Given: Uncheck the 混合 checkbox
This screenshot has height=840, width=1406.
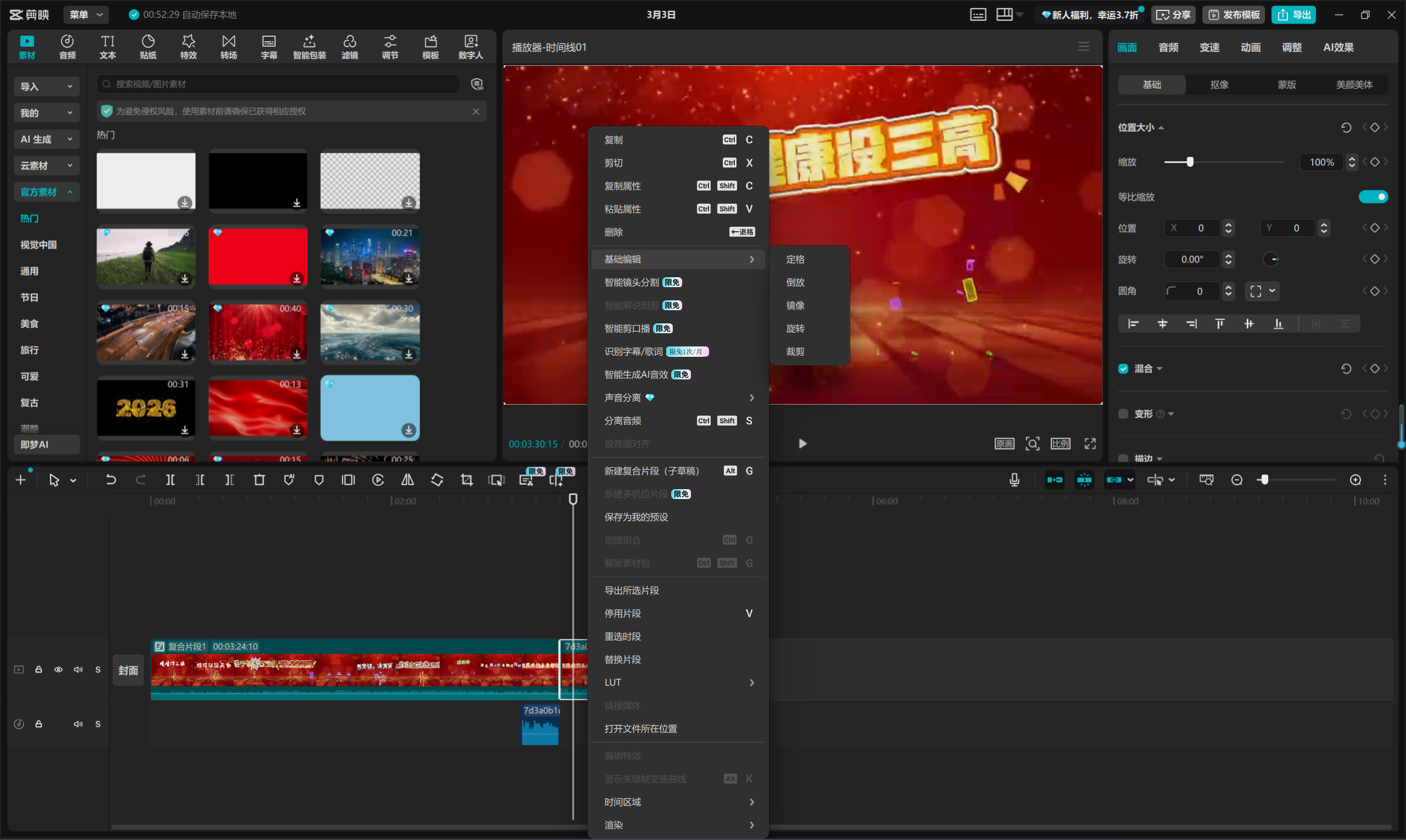Looking at the screenshot, I should pos(1123,368).
